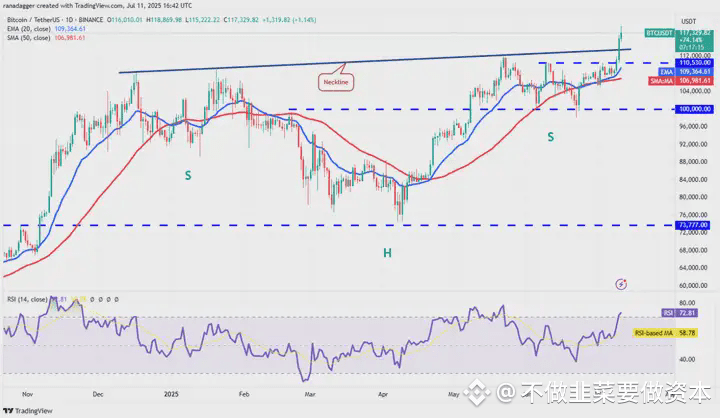Click the H head pattern letter

coord(388,253)
